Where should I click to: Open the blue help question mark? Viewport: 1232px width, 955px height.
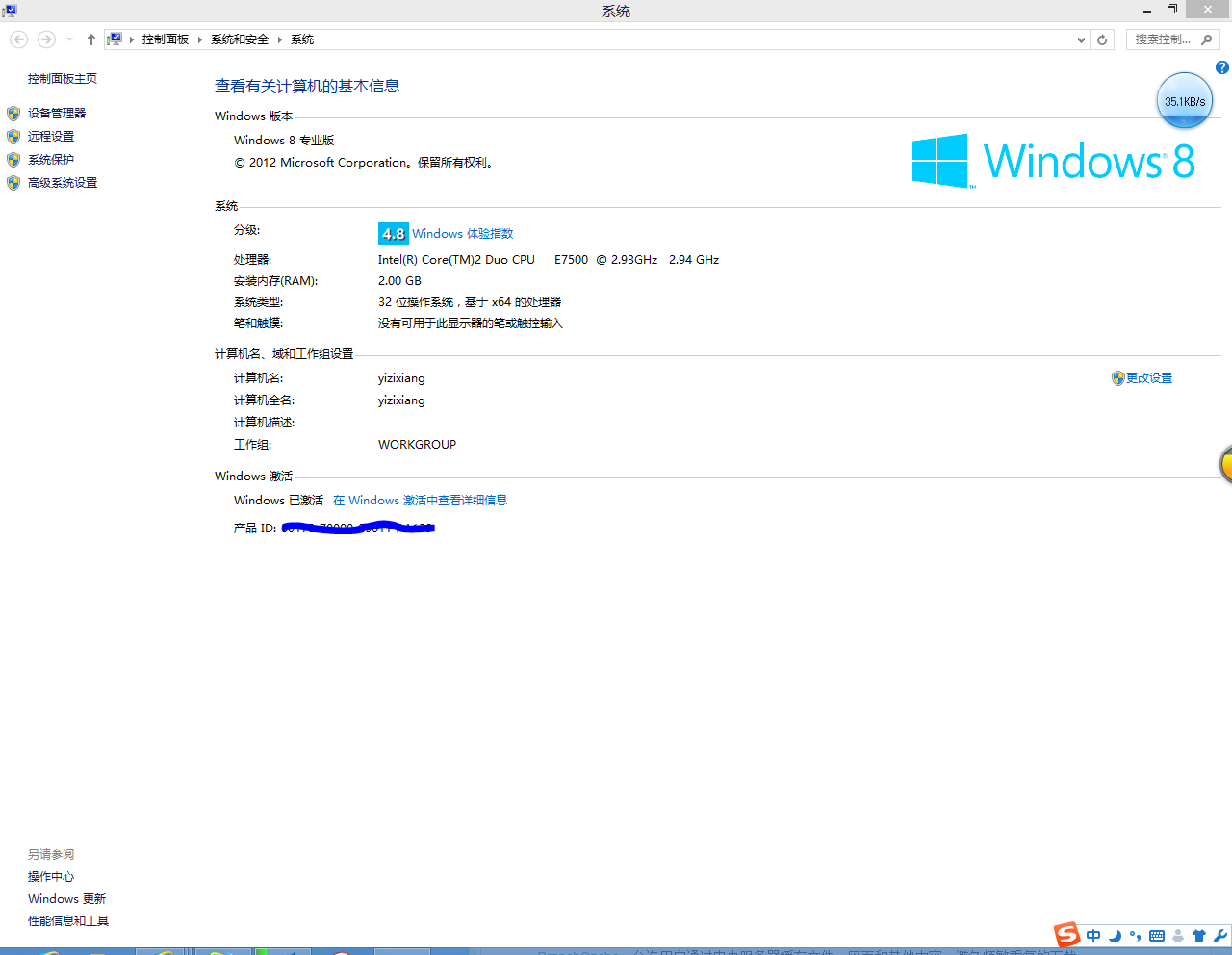pos(1222,67)
